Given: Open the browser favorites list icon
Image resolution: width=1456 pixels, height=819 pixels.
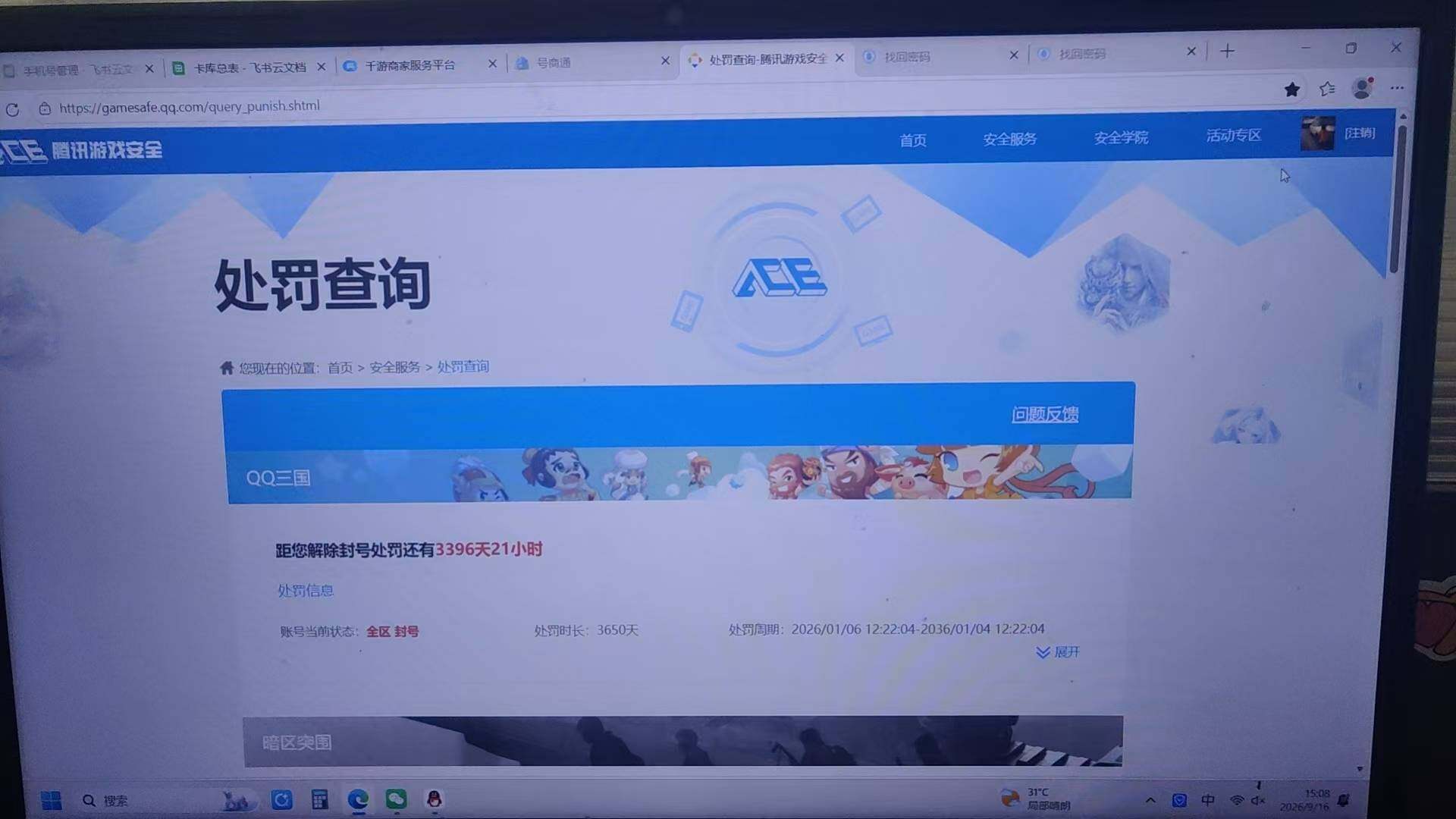Looking at the screenshot, I should 1327,89.
